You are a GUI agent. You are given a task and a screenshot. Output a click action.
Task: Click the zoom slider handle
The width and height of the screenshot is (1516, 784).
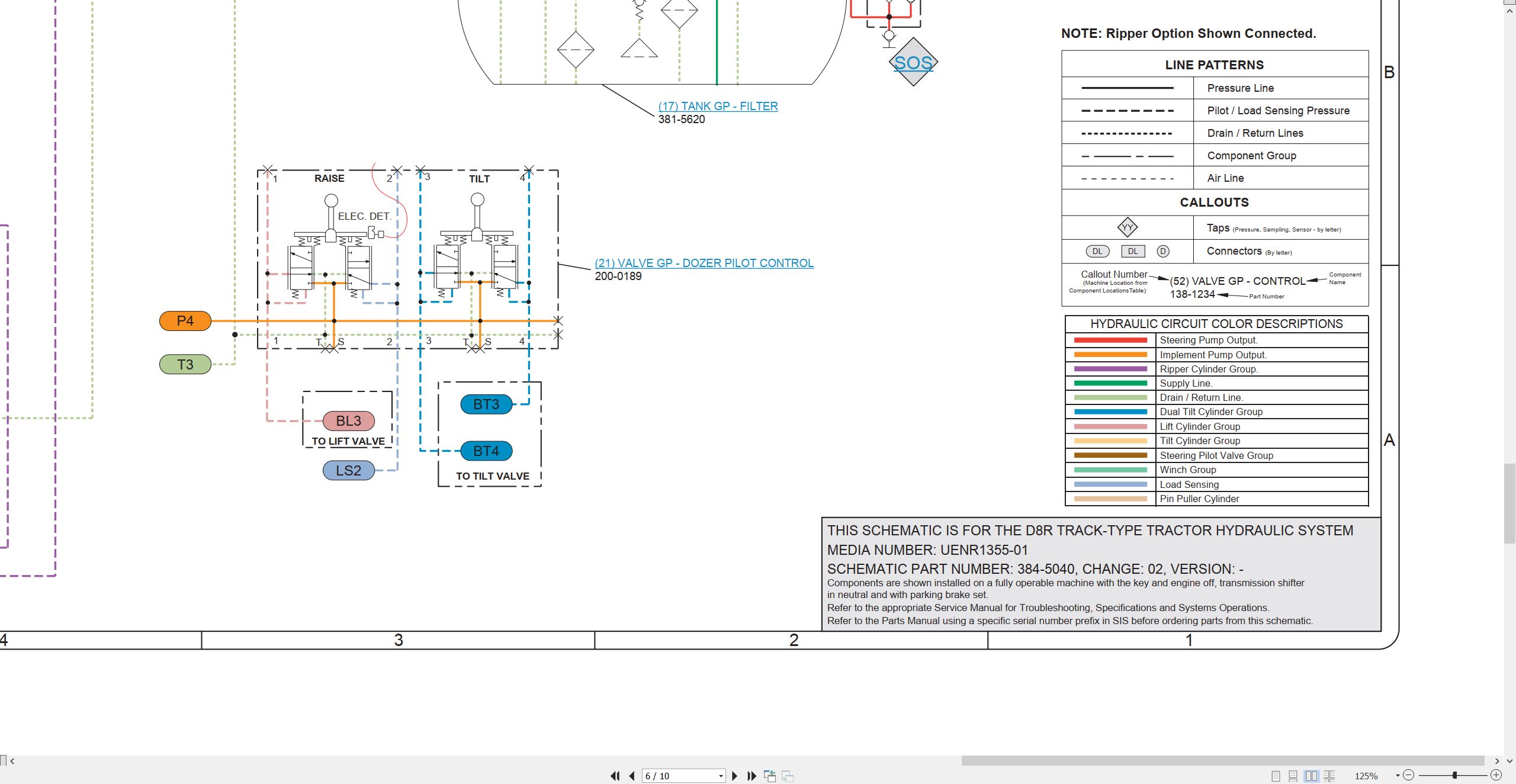coord(1454,775)
